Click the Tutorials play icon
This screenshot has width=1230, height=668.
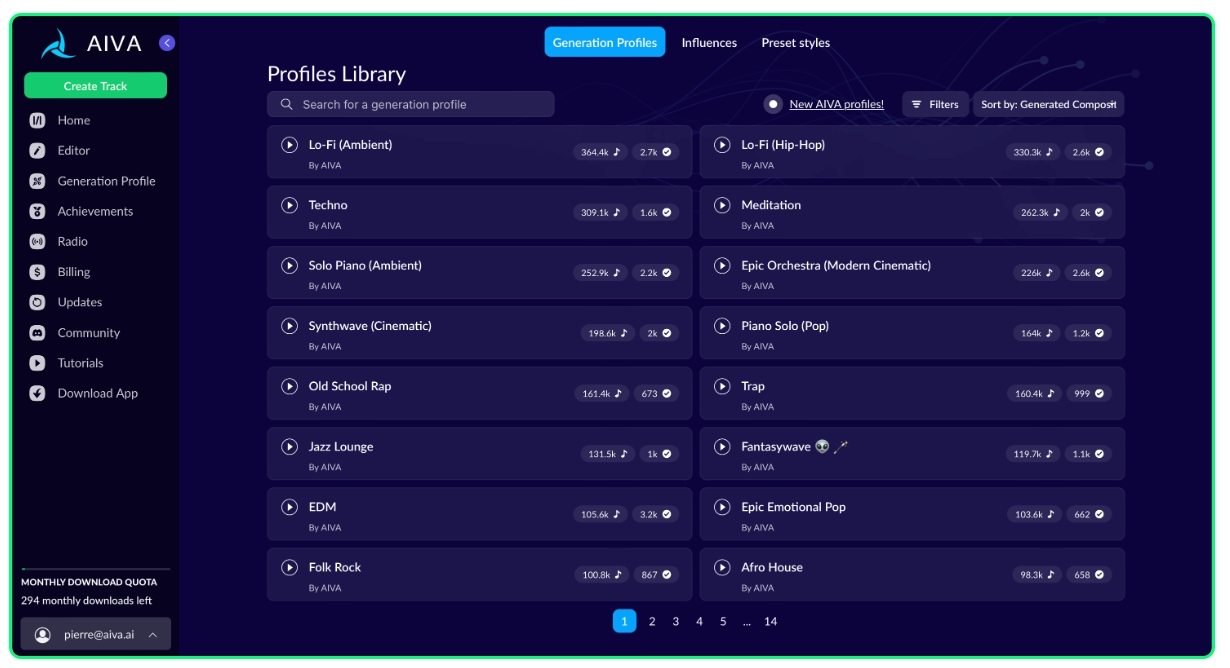[x=37, y=363]
